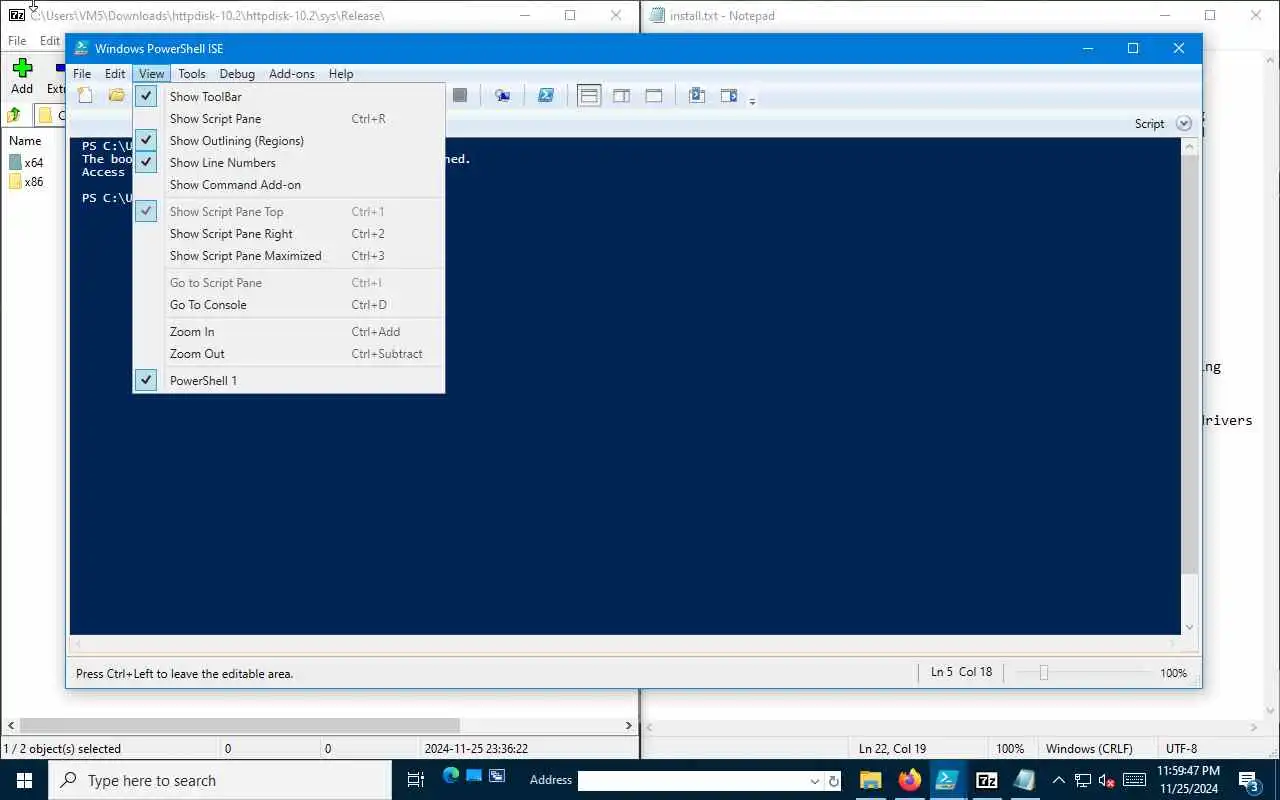1280x800 pixels.
Task: Open the Edit menu in PowerShell ISE
Action: (x=115, y=74)
